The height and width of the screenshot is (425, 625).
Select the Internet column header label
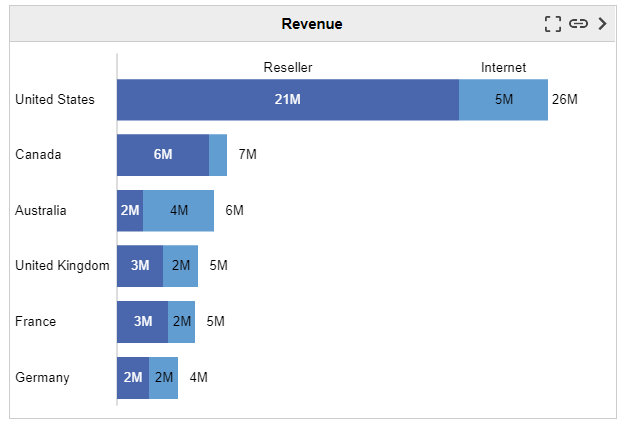pyautogui.click(x=503, y=68)
